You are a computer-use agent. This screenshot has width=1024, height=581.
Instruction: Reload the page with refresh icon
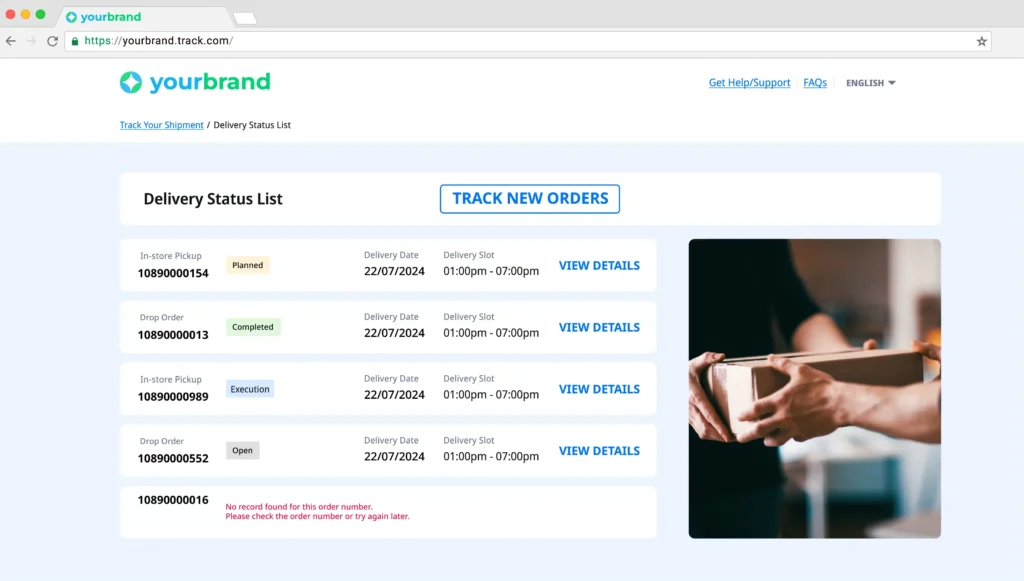click(x=52, y=41)
